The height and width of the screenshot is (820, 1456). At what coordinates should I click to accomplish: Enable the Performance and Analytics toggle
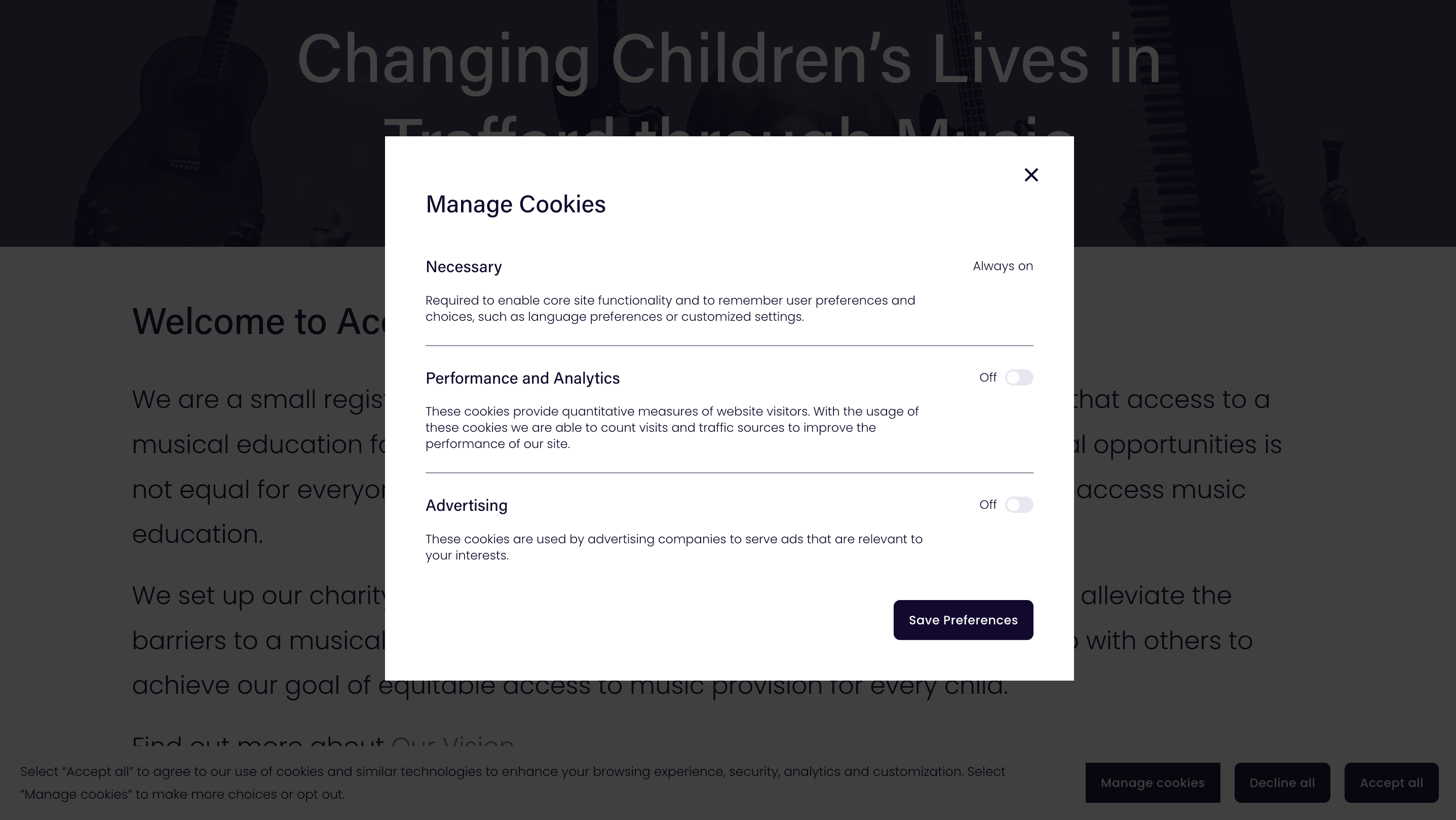point(1019,377)
